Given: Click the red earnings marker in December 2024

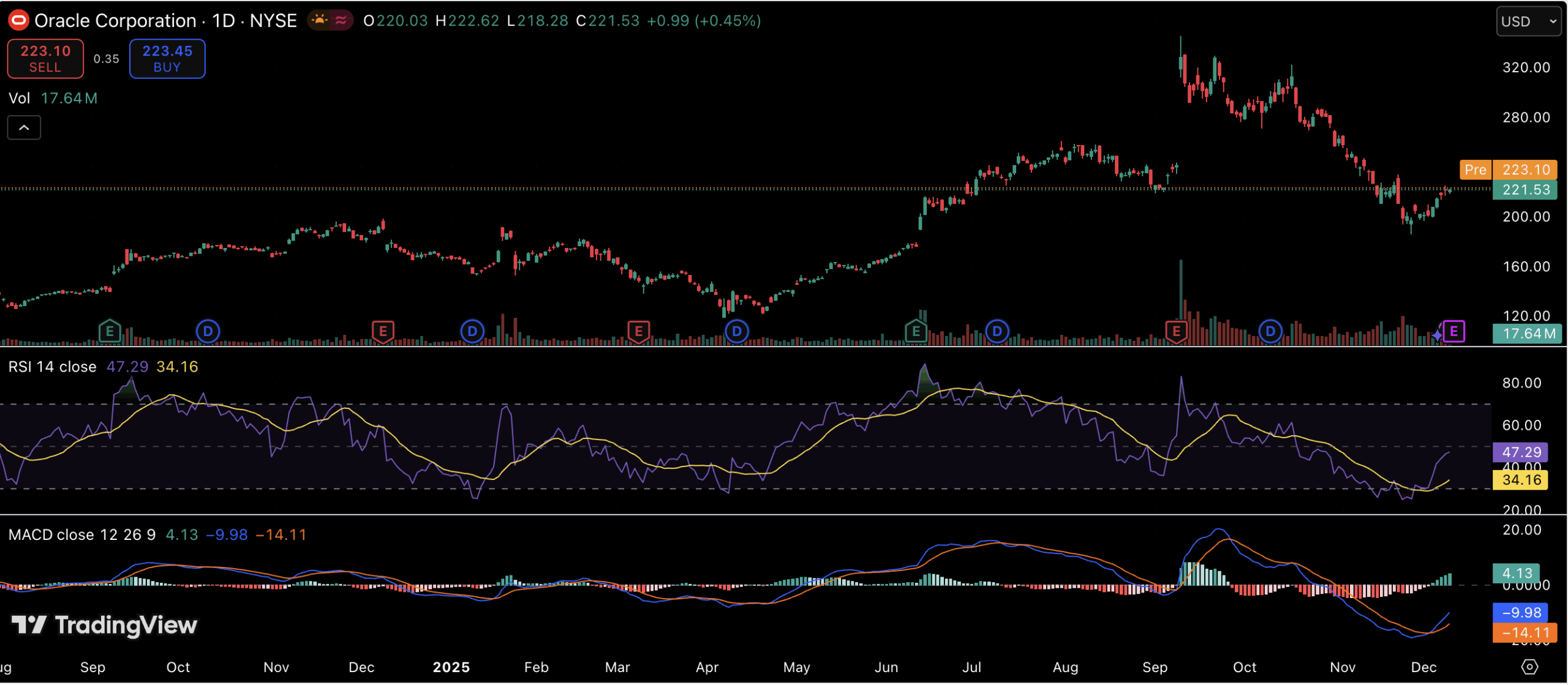Looking at the screenshot, I should coord(383,332).
